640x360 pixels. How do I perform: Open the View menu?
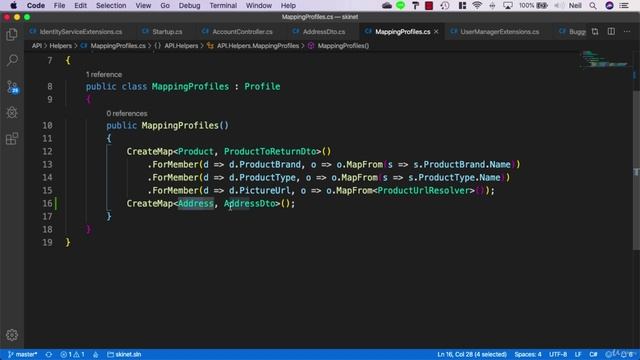(x=143, y=6)
